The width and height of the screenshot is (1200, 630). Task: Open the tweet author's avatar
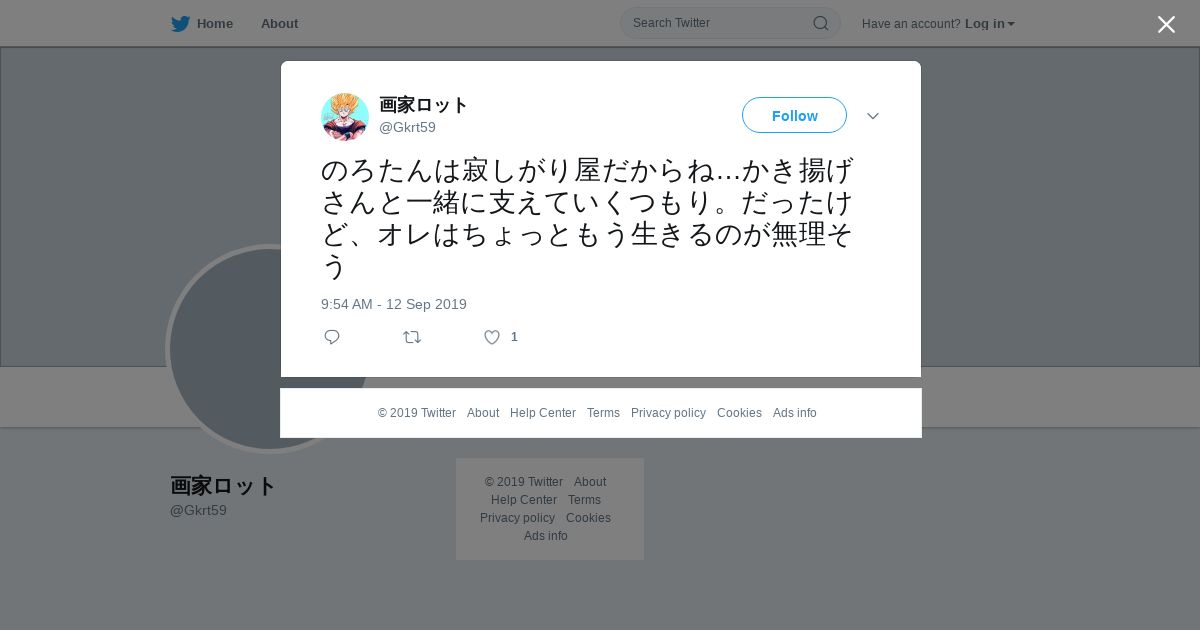pyautogui.click(x=345, y=117)
